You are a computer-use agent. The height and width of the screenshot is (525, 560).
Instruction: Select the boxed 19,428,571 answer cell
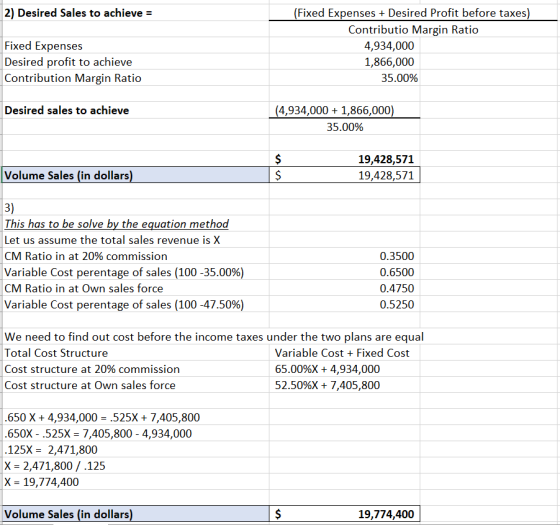point(345,175)
